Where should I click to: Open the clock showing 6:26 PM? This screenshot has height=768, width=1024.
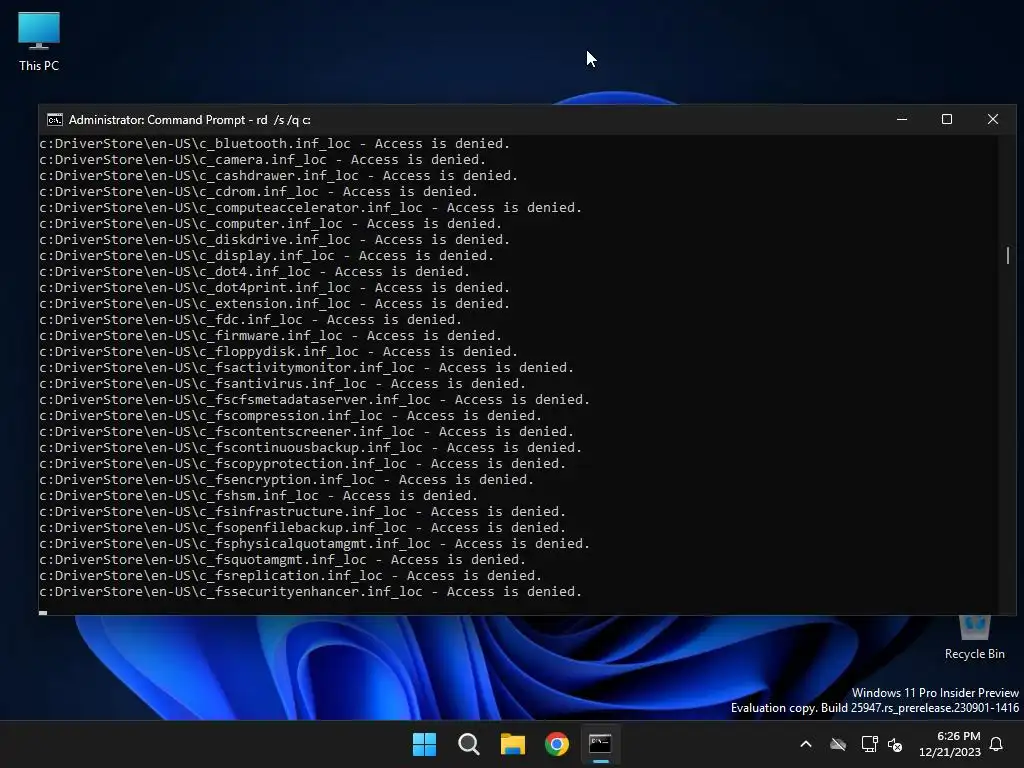point(950,744)
